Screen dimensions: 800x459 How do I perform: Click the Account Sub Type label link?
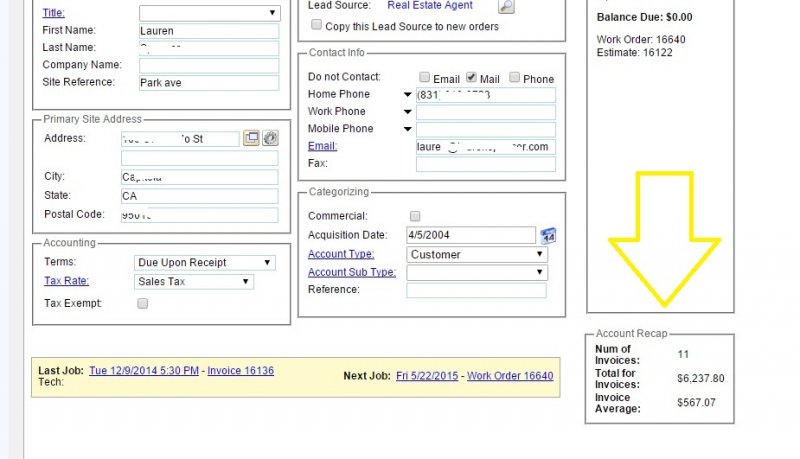[x=351, y=272]
